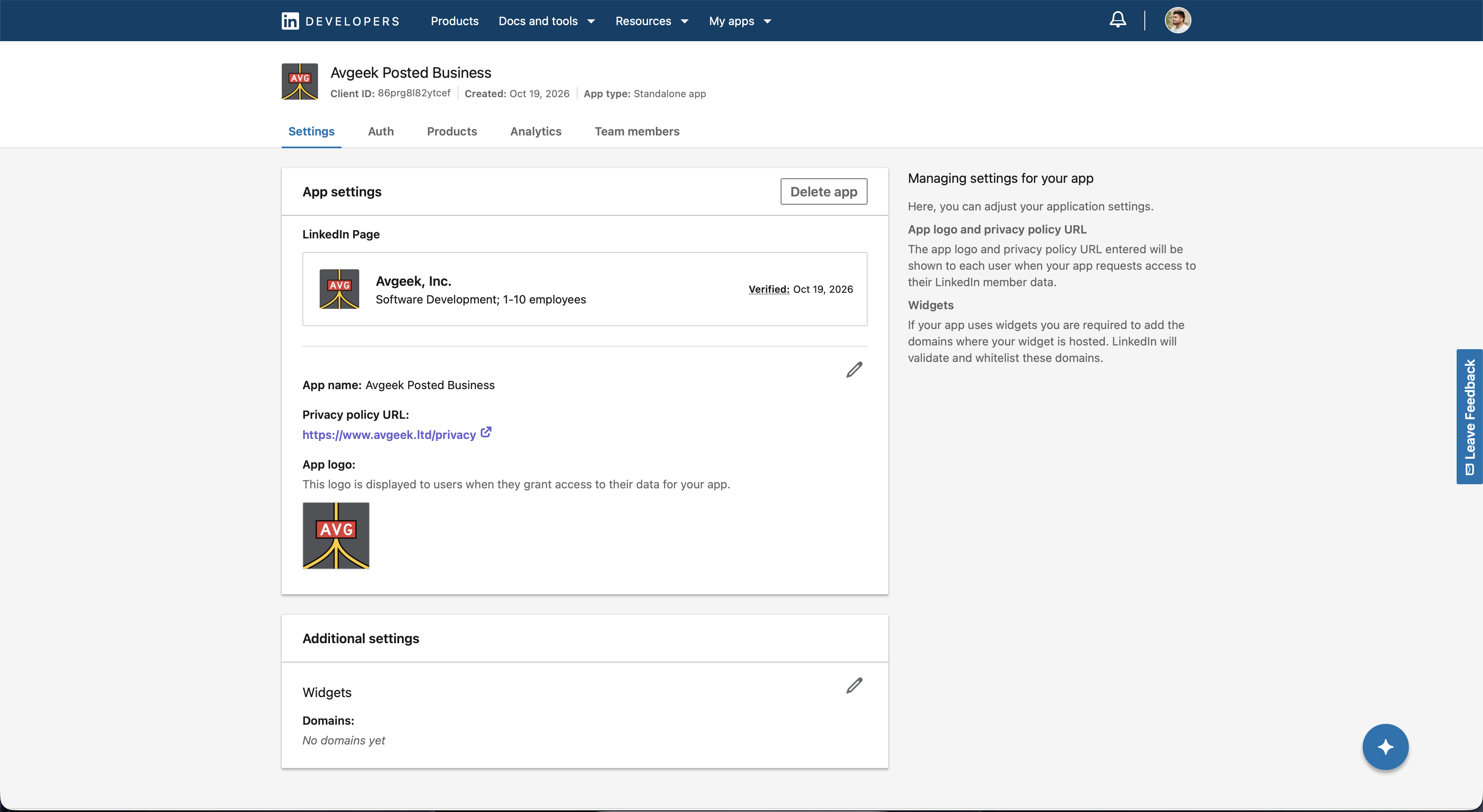1483x812 pixels.
Task: Open the blue sparkle assistant button
Action: [1385, 747]
